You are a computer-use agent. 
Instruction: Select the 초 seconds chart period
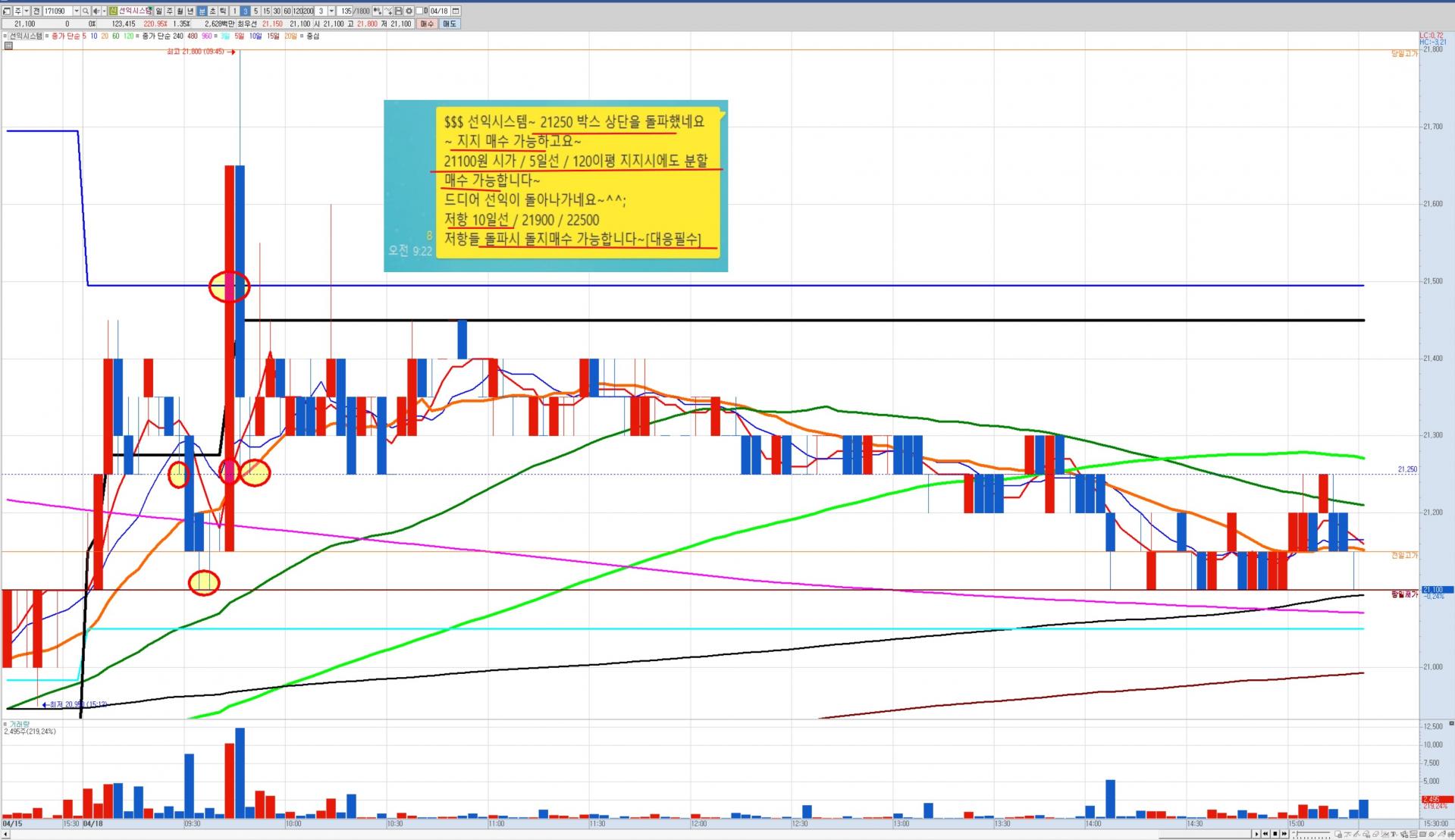212,11
